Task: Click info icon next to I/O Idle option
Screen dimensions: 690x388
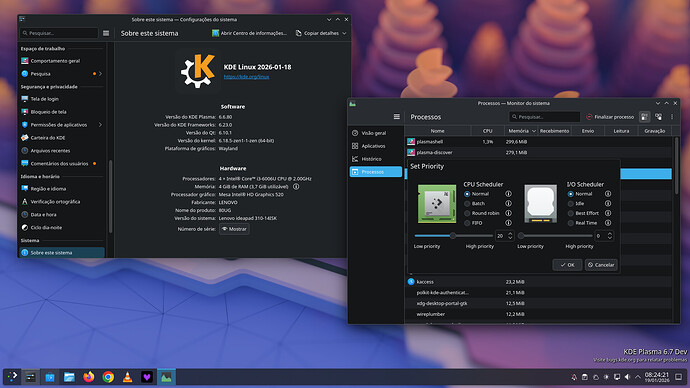Action: pyautogui.click(x=608, y=203)
